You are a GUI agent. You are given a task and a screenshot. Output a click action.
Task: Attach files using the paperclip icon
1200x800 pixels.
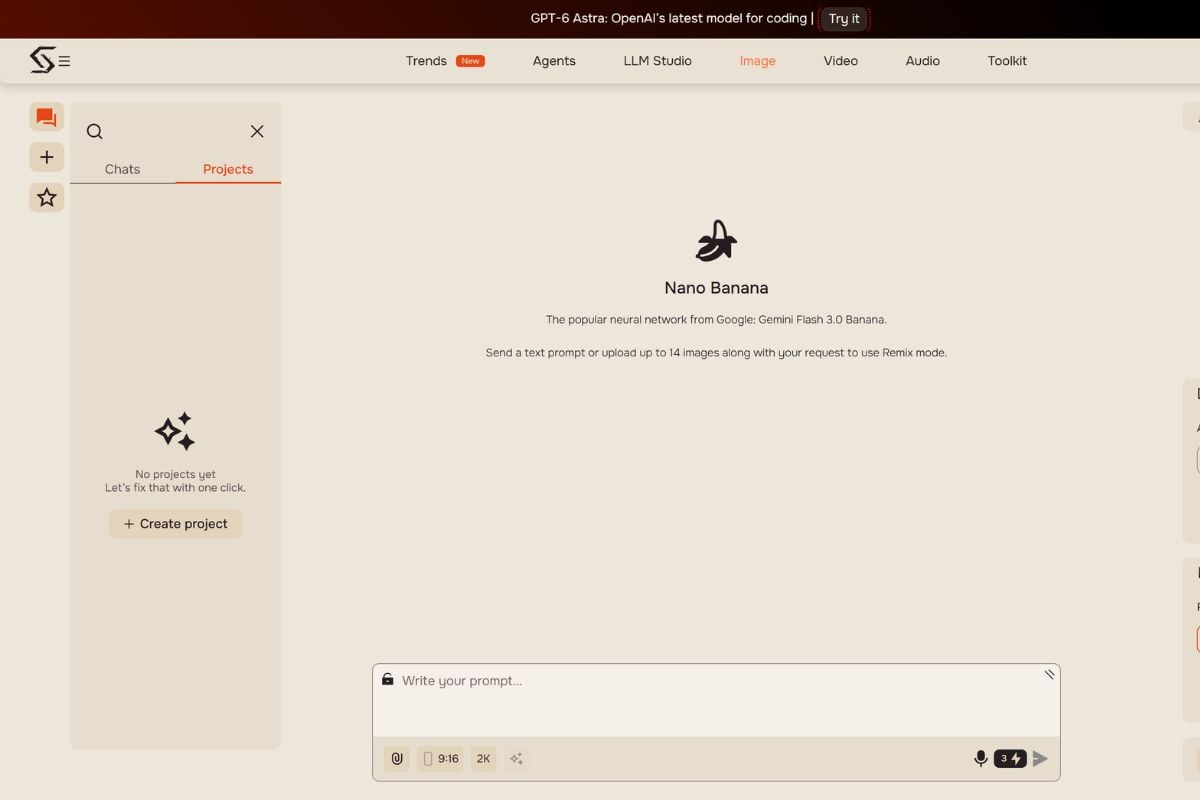pyautogui.click(x=397, y=758)
